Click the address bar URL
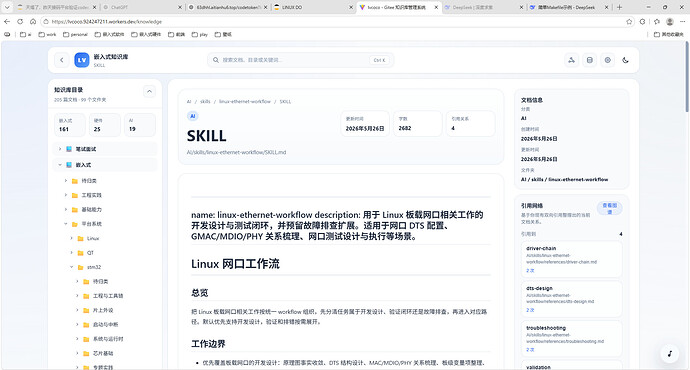 click(106, 22)
